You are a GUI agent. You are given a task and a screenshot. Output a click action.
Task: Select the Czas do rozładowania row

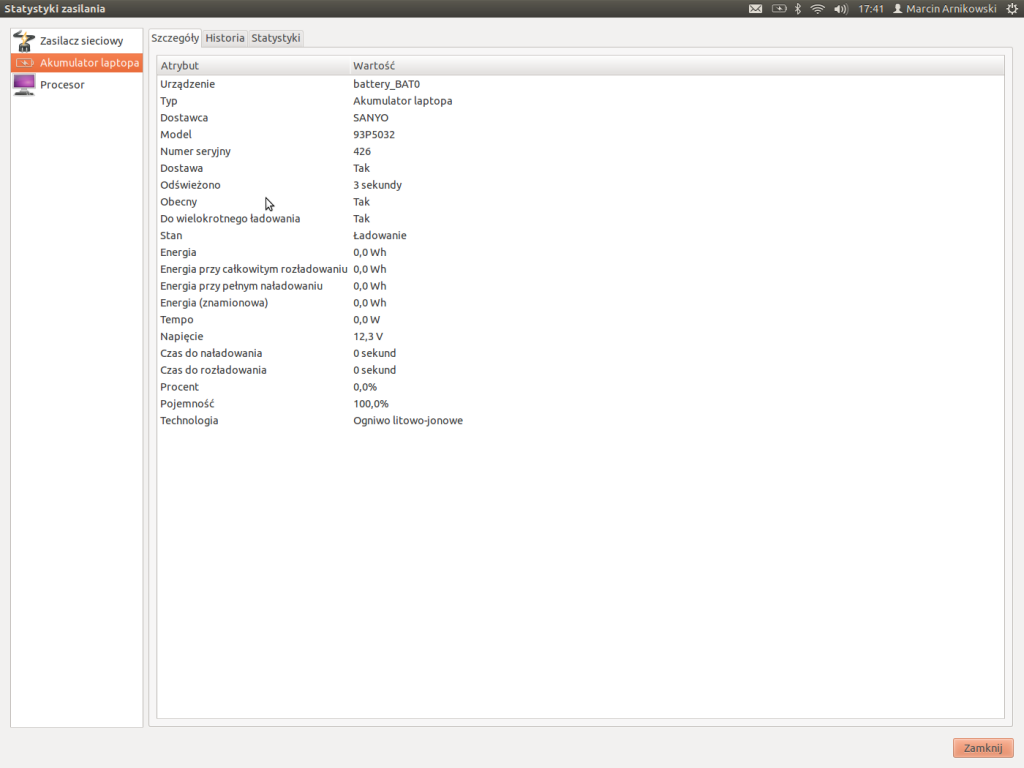click(580, 370)
